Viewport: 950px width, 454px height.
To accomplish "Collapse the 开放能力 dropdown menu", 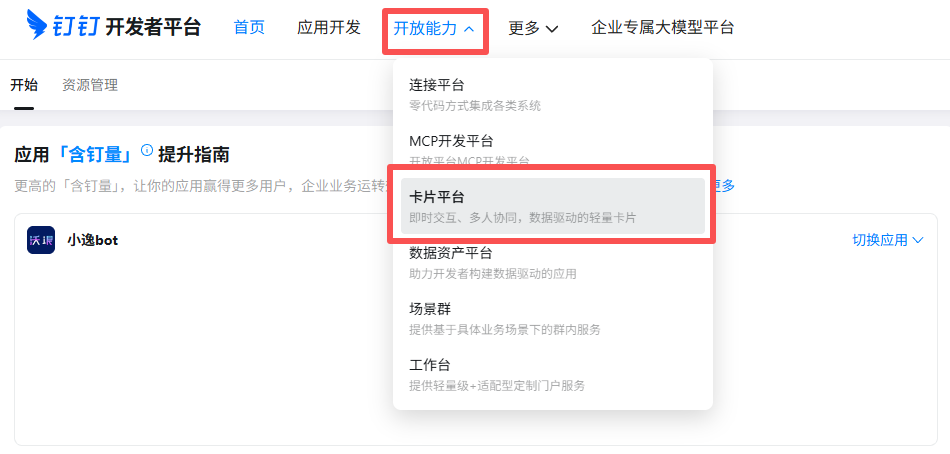I will (x=434, y=29).
